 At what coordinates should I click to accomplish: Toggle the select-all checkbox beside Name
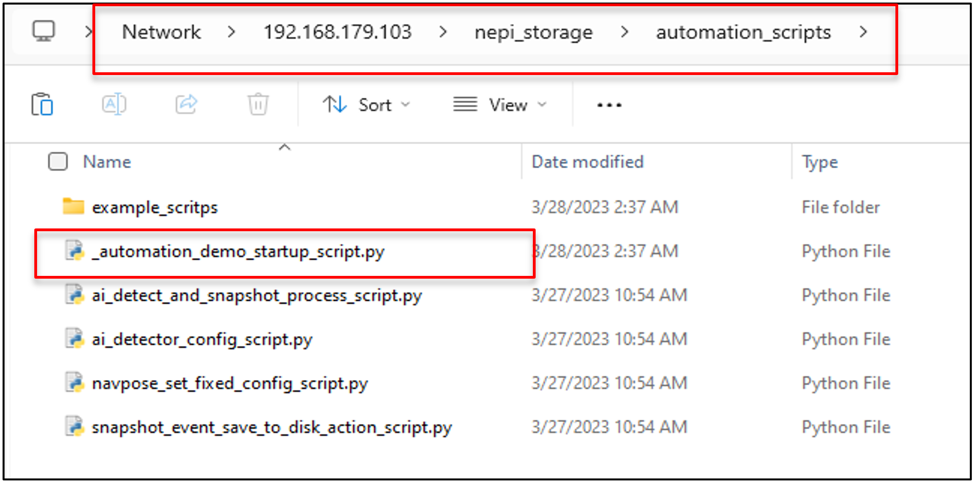[x=58, y=162]
